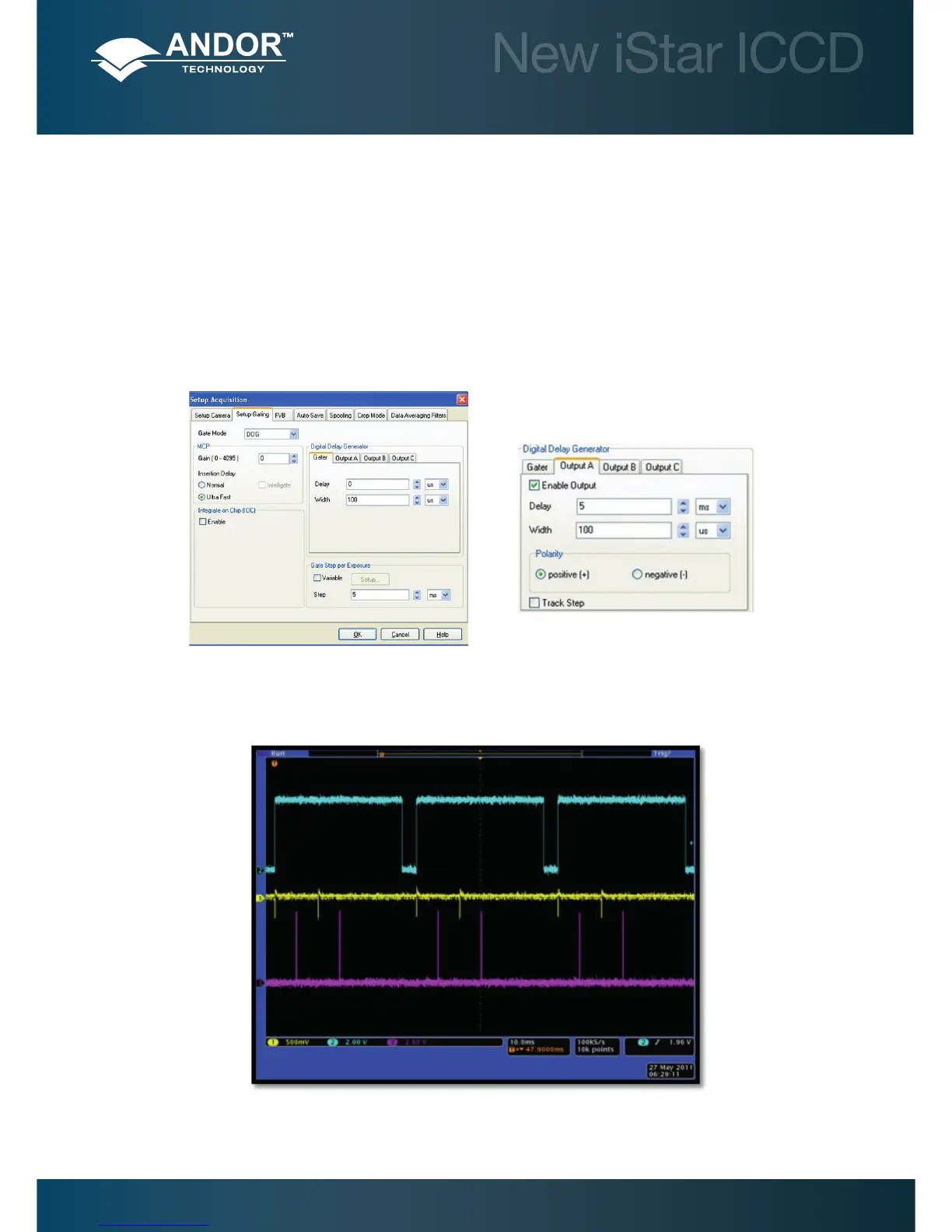Switch to the Spooling tab

tap(340, 415)
